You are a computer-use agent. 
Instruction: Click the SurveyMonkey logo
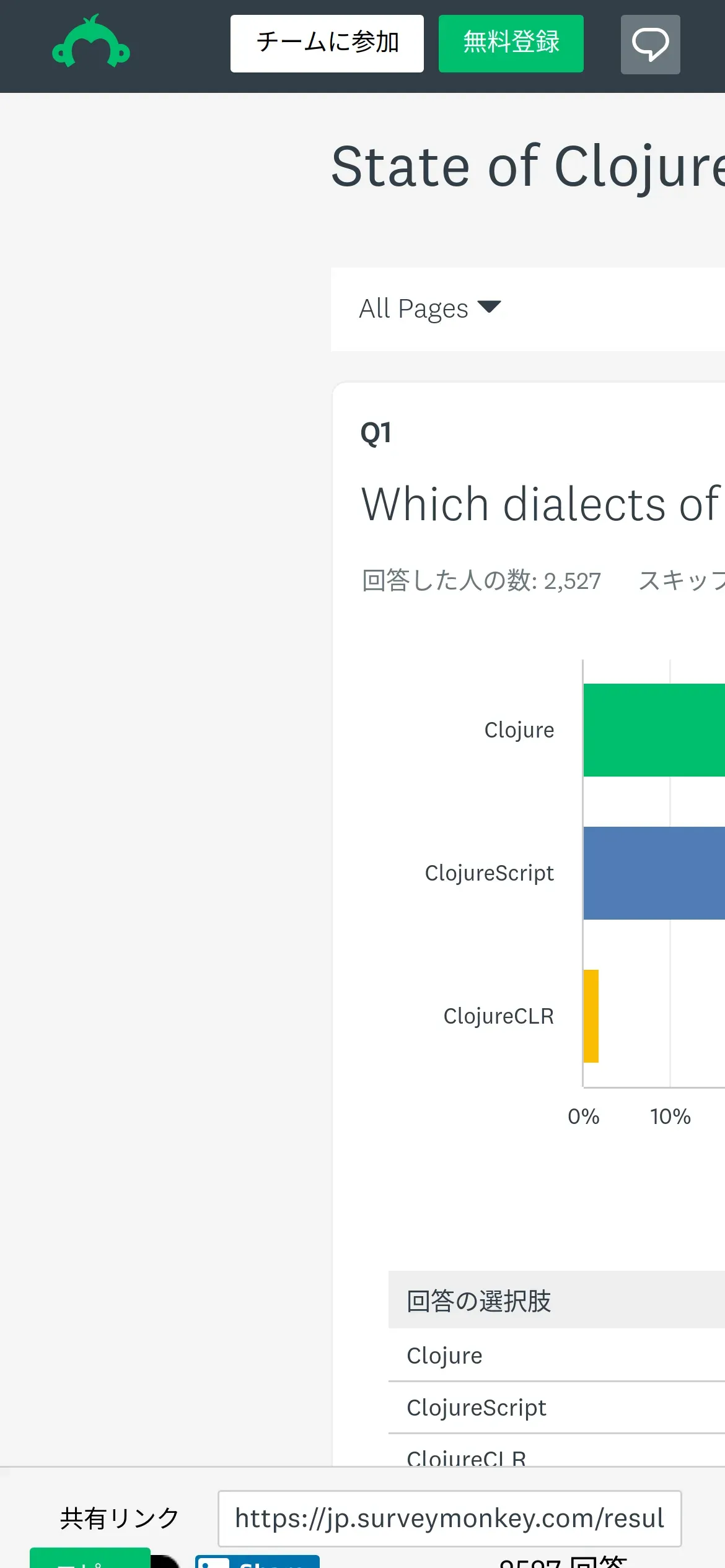click(91, 42)
